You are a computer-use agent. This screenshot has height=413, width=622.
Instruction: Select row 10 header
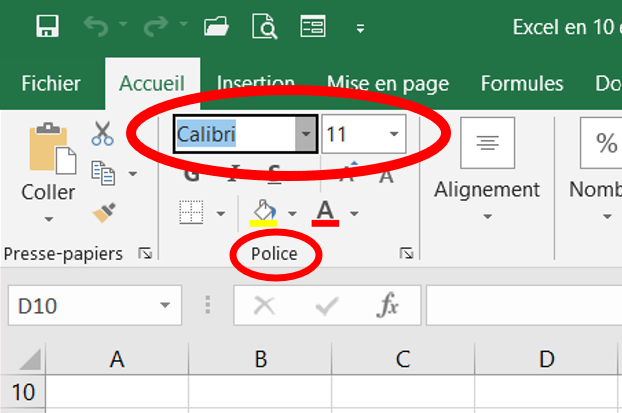pyautogui.click(x=23, y=392)
